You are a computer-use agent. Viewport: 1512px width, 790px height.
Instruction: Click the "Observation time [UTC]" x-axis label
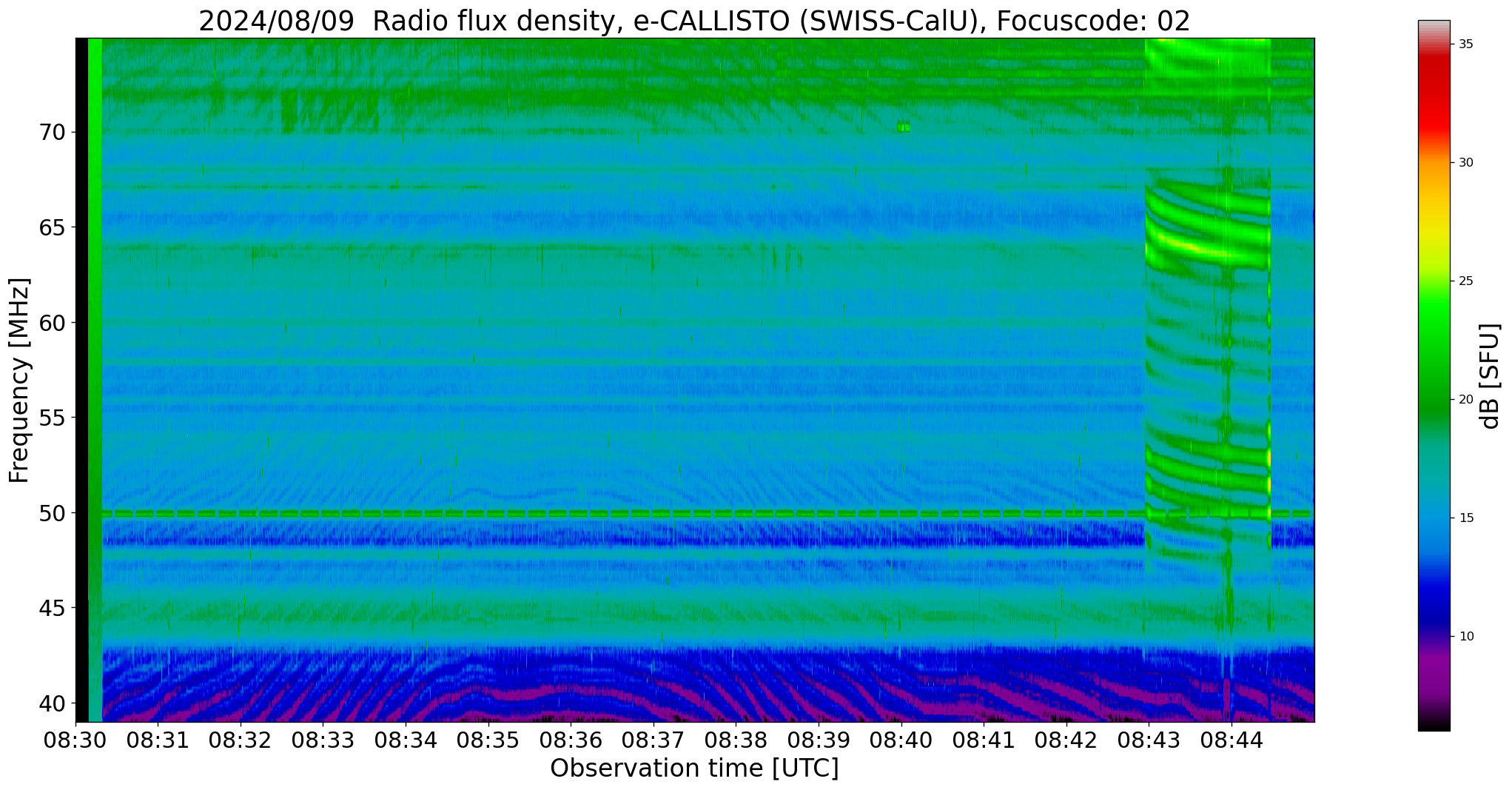tap(694, 769)
